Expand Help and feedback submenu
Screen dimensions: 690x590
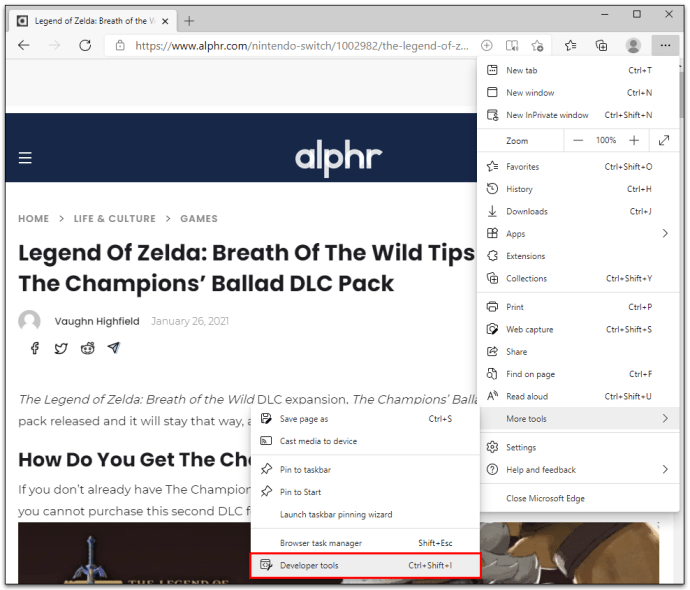578,470
